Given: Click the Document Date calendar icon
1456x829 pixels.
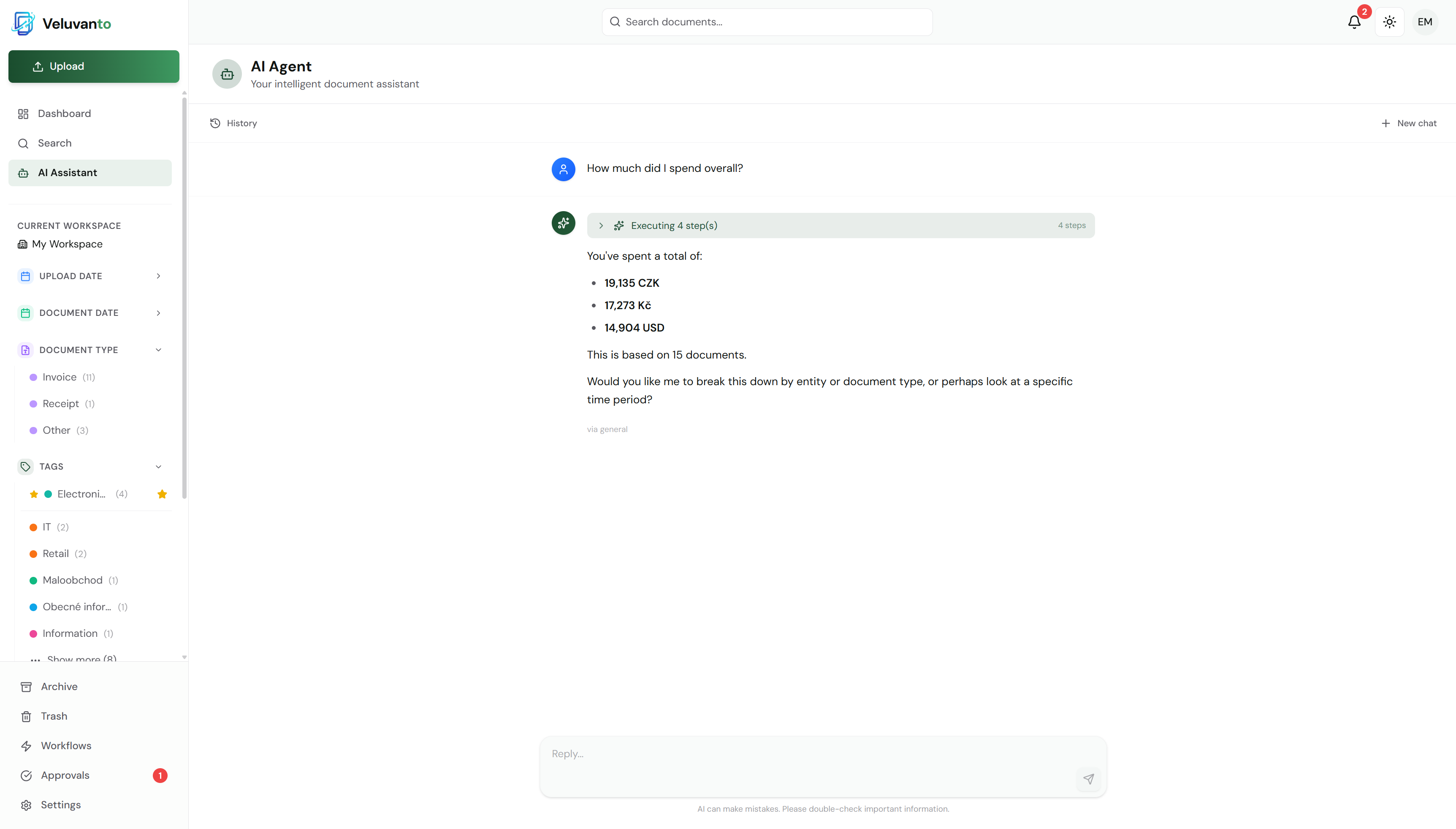Looking at the screenshot, I should click(25, 313).
